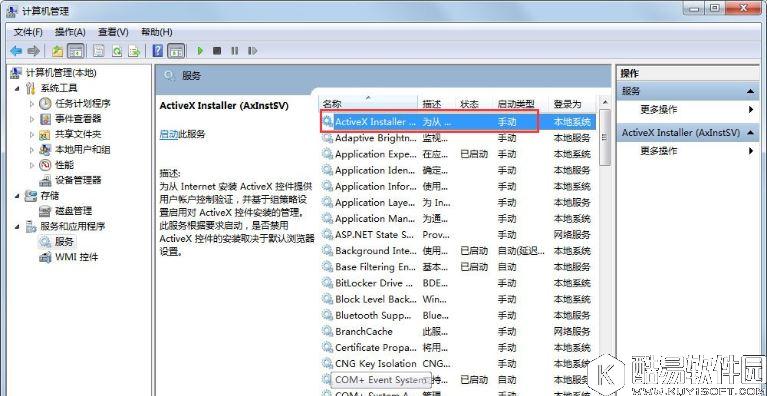The image size is (767, 396).
Task: Collapse the 系统工具 tree node
Action: point(17,88)
